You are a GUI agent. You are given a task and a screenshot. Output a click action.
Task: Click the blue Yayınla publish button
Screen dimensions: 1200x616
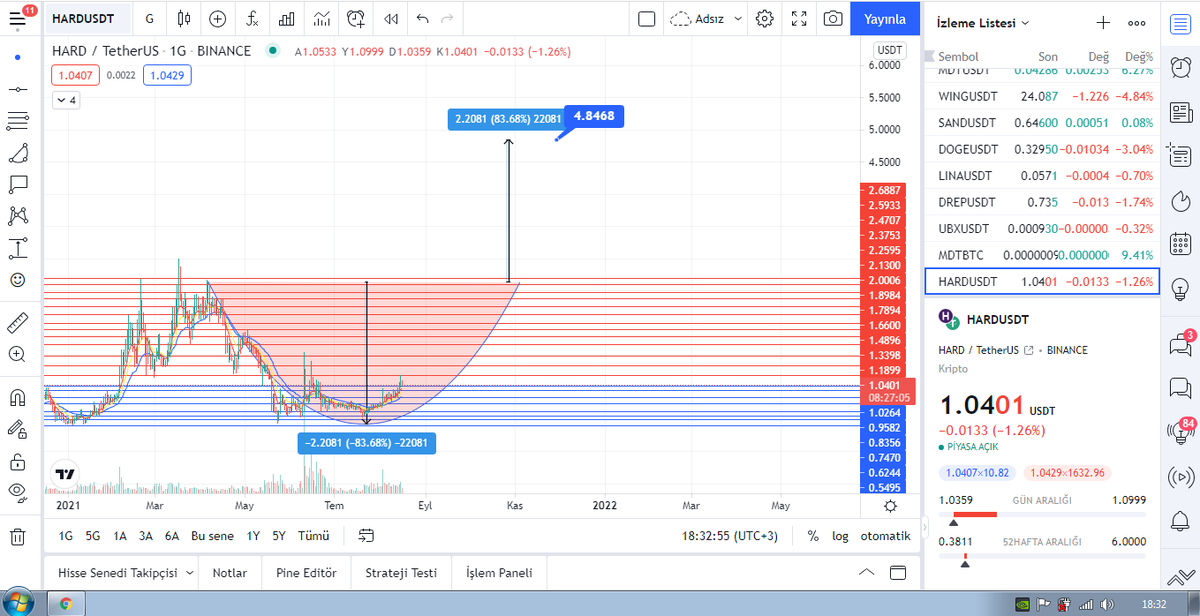[x=885, y=19]
